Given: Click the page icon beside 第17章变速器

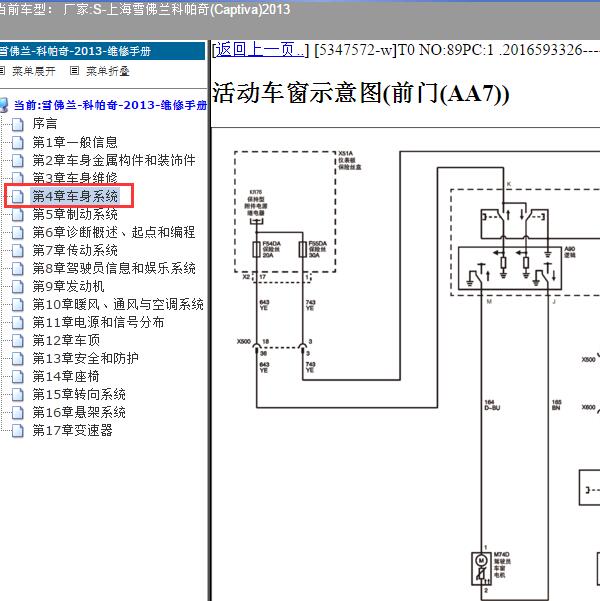Looking at the screenshot, I should (17, 430).
